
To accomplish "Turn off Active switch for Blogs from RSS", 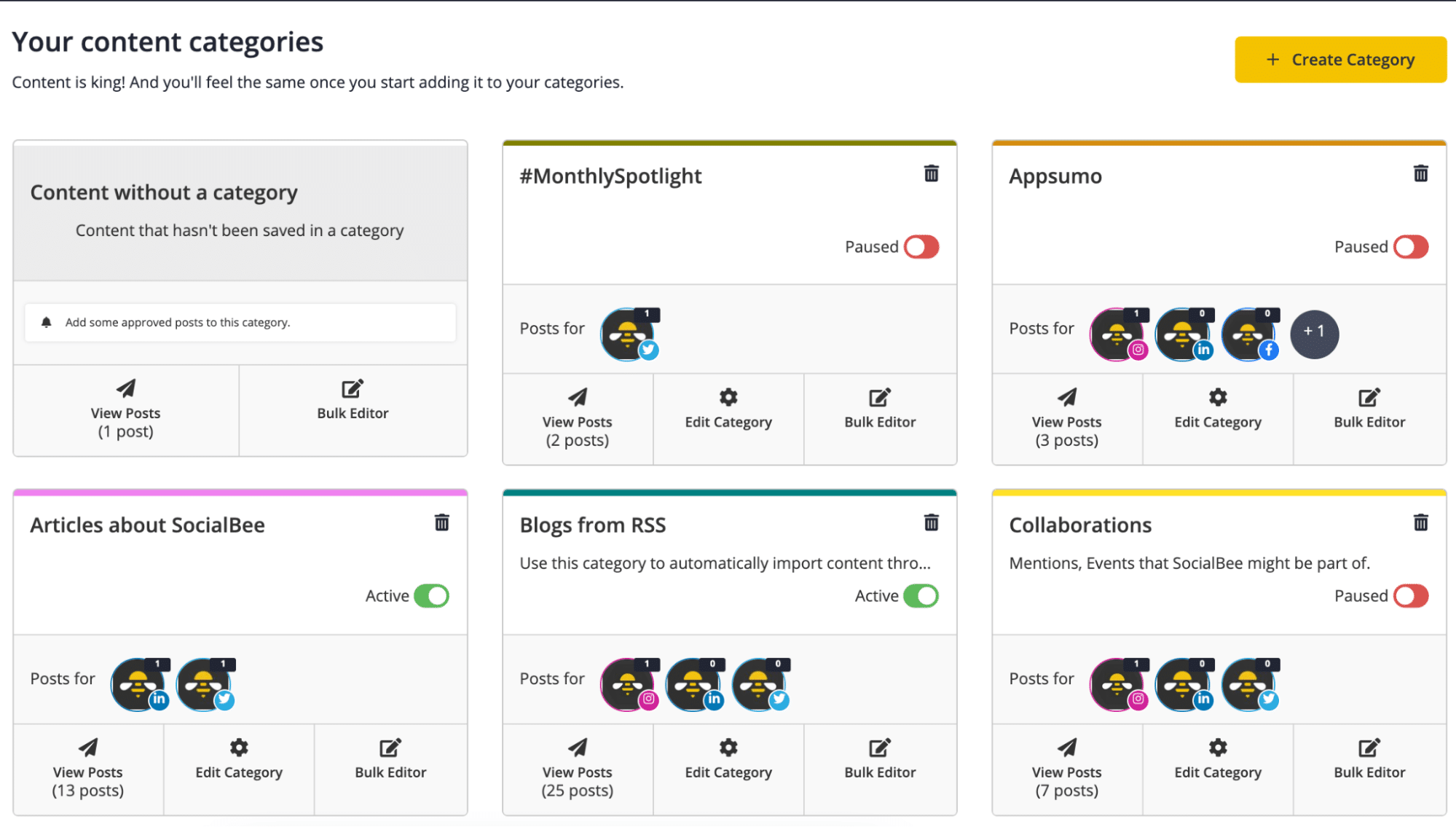I will pyautogui.click(x=921, y=596).
